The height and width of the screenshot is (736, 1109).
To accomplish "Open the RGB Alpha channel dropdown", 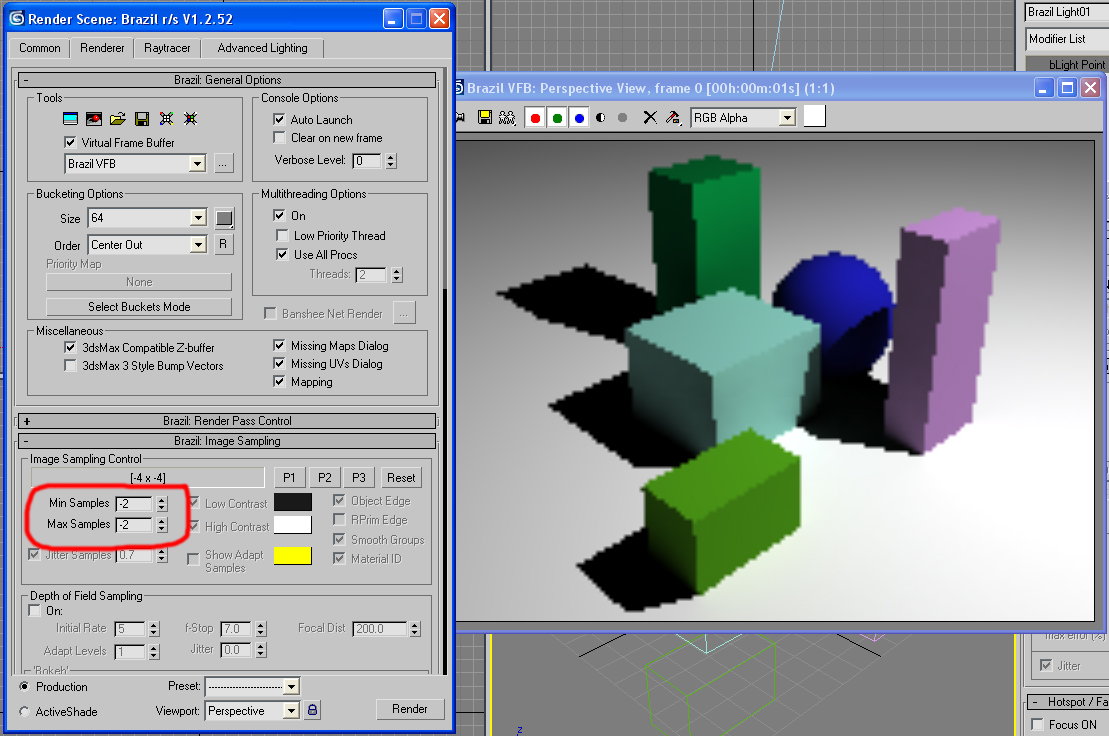I will [x=787, y=118].
